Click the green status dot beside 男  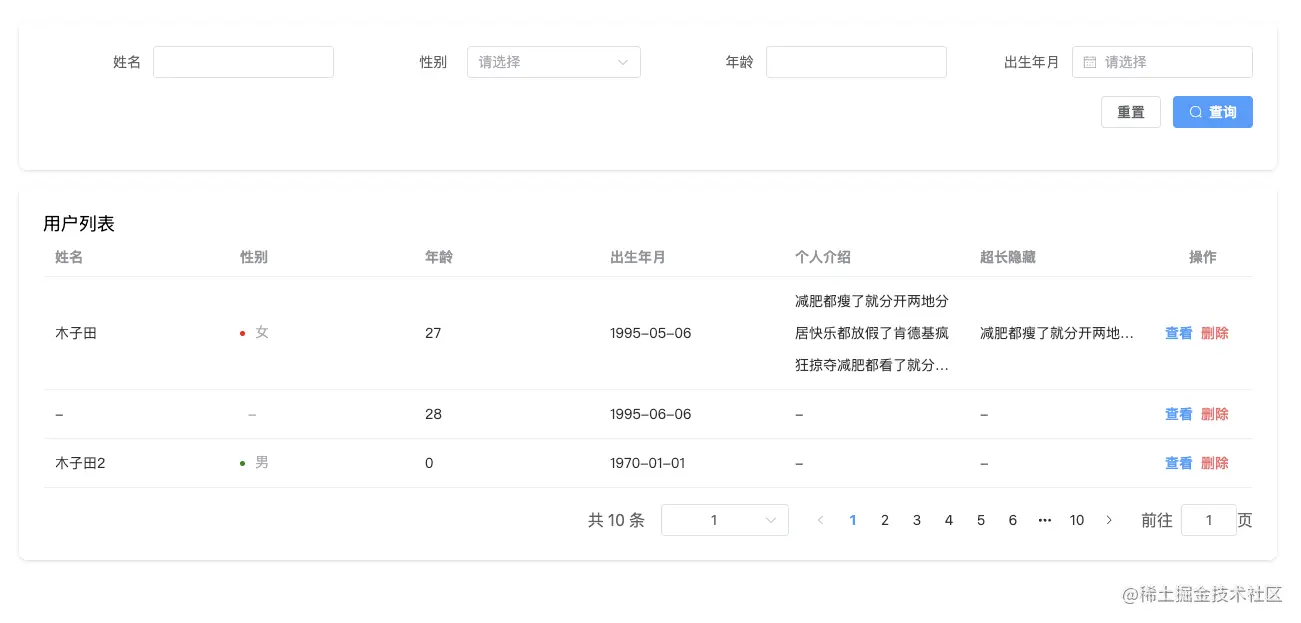pos(242,462)
